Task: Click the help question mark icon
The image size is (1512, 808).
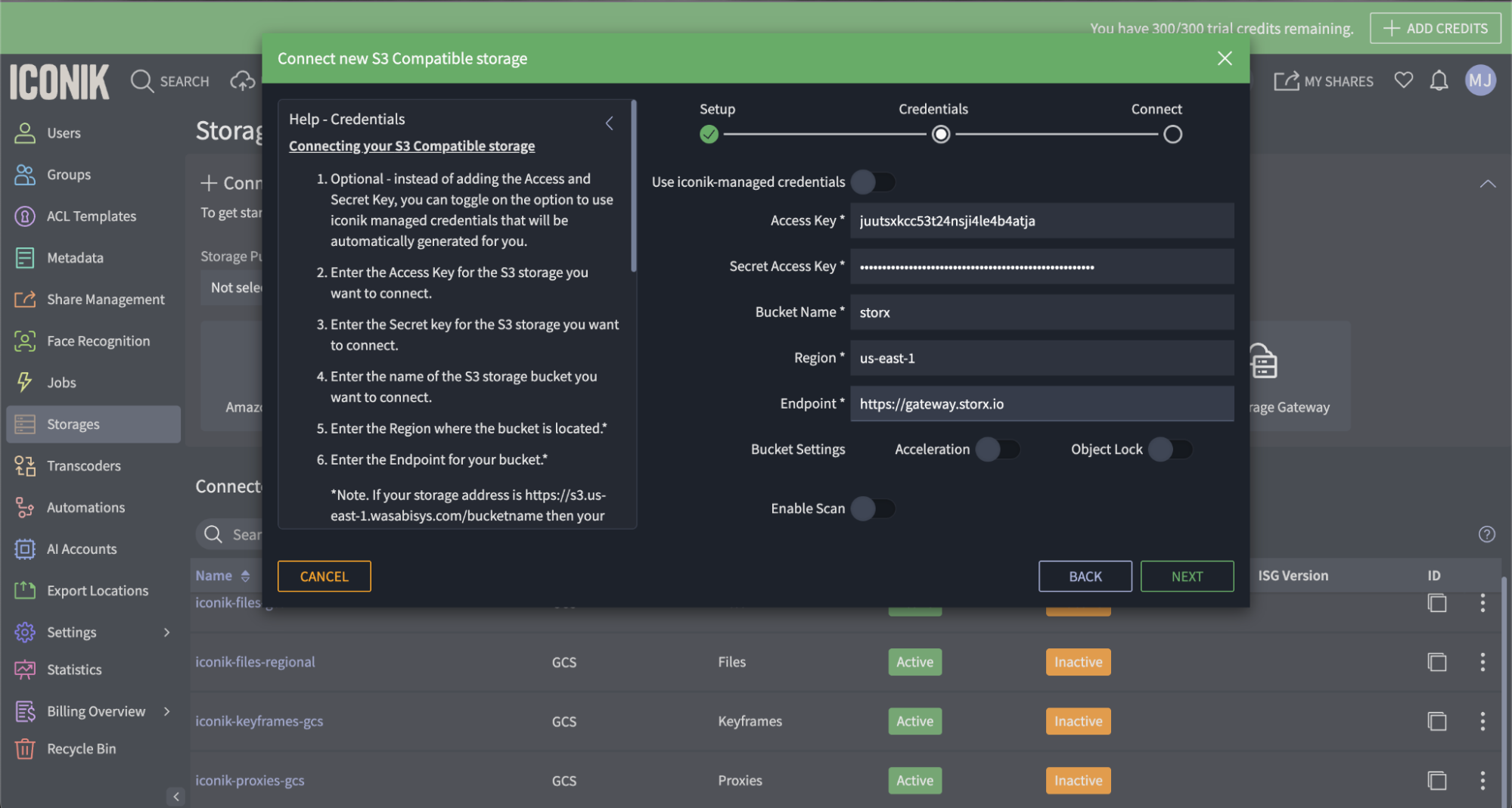Action: 1487,534
